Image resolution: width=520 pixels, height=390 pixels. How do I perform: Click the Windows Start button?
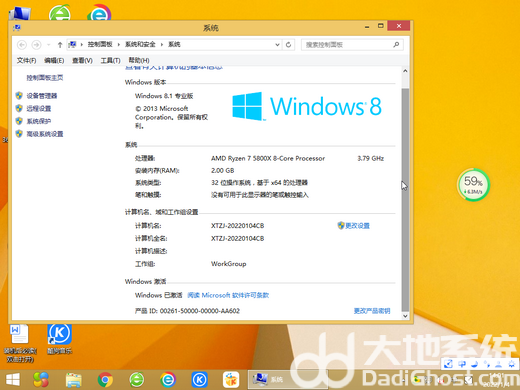[x=13, y=380]
